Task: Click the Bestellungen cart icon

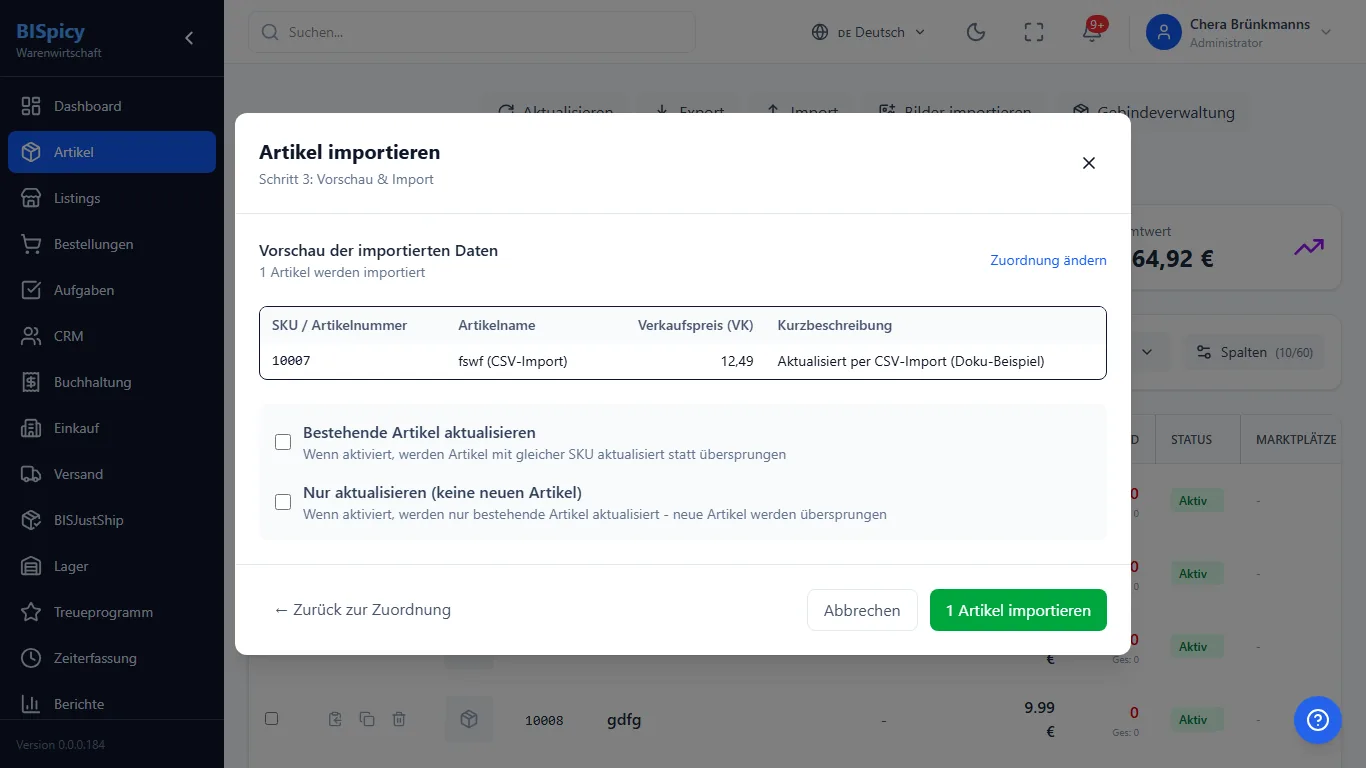Action: point(31,244)
